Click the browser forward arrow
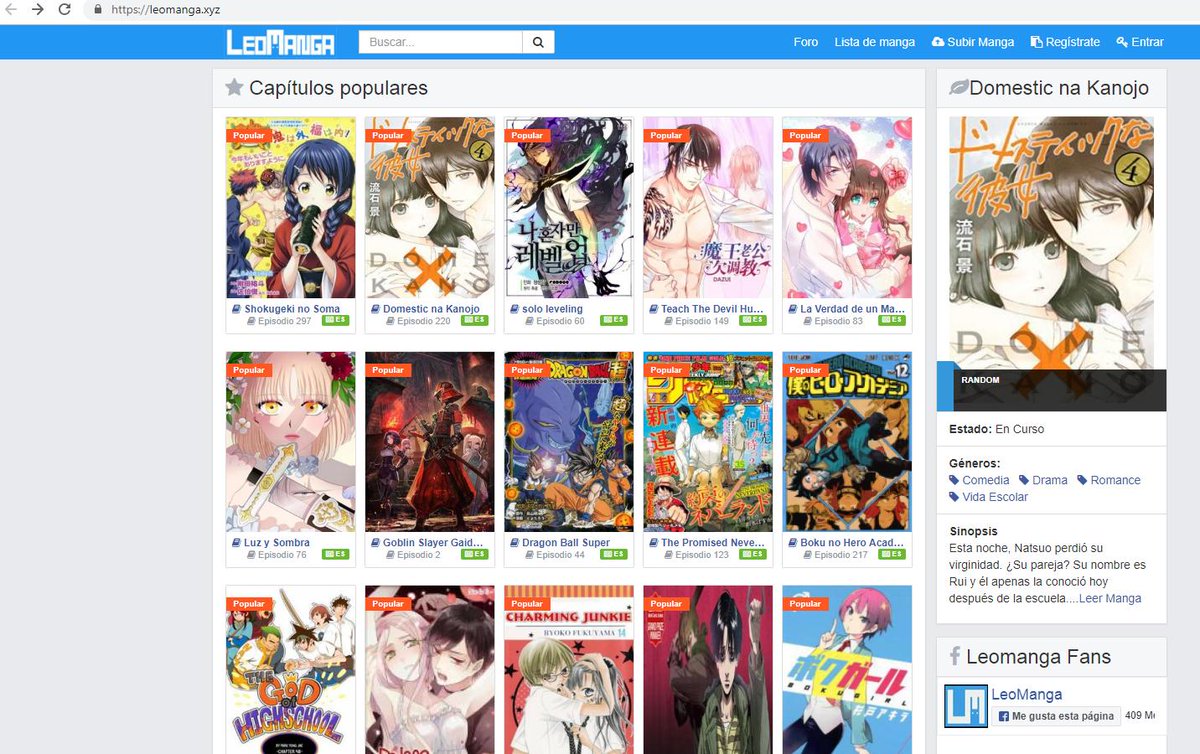The height and width of the screenshot is (754, 1200). (x=37, y=9)
